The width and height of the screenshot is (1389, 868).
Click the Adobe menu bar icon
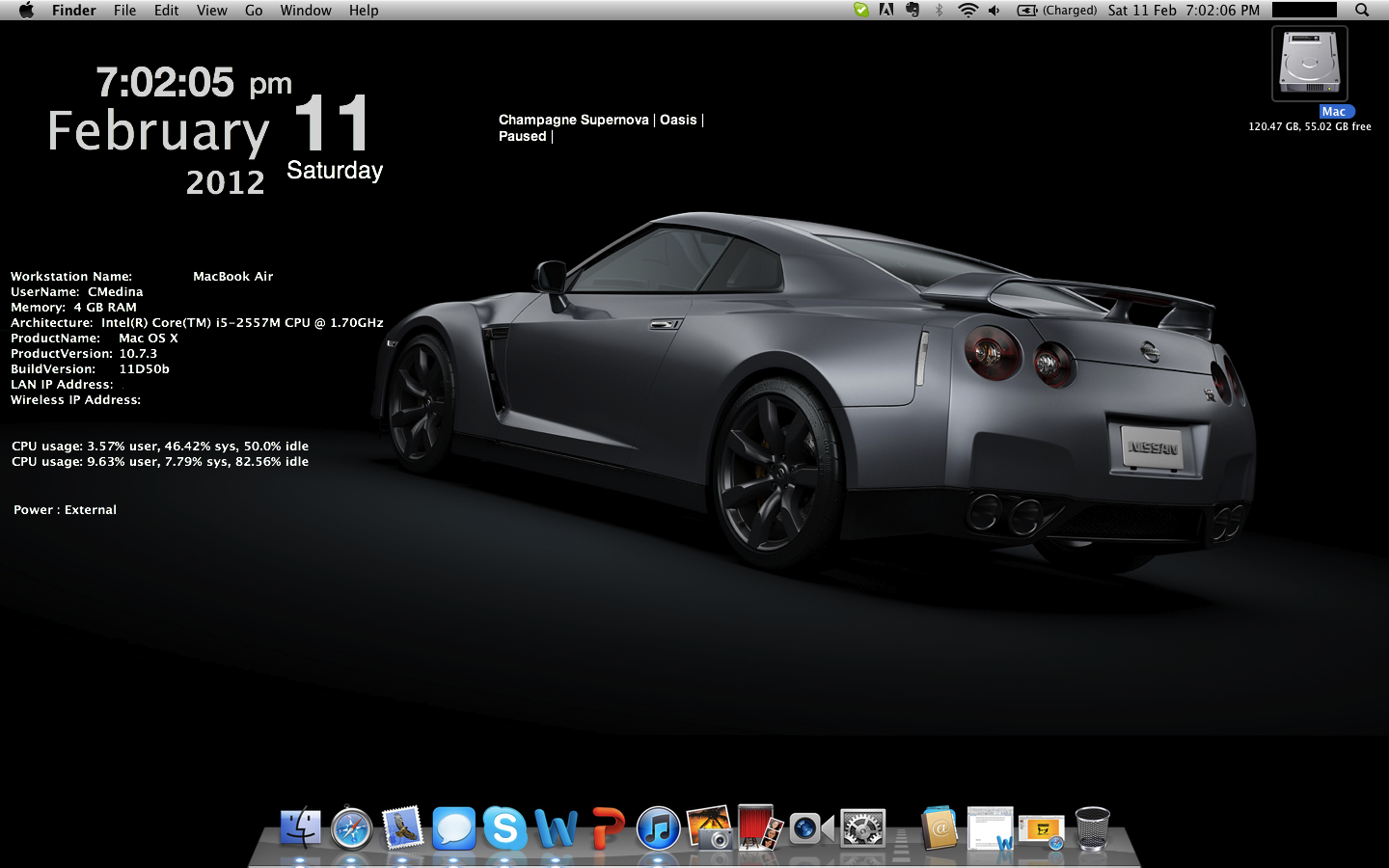coord(886,10)
